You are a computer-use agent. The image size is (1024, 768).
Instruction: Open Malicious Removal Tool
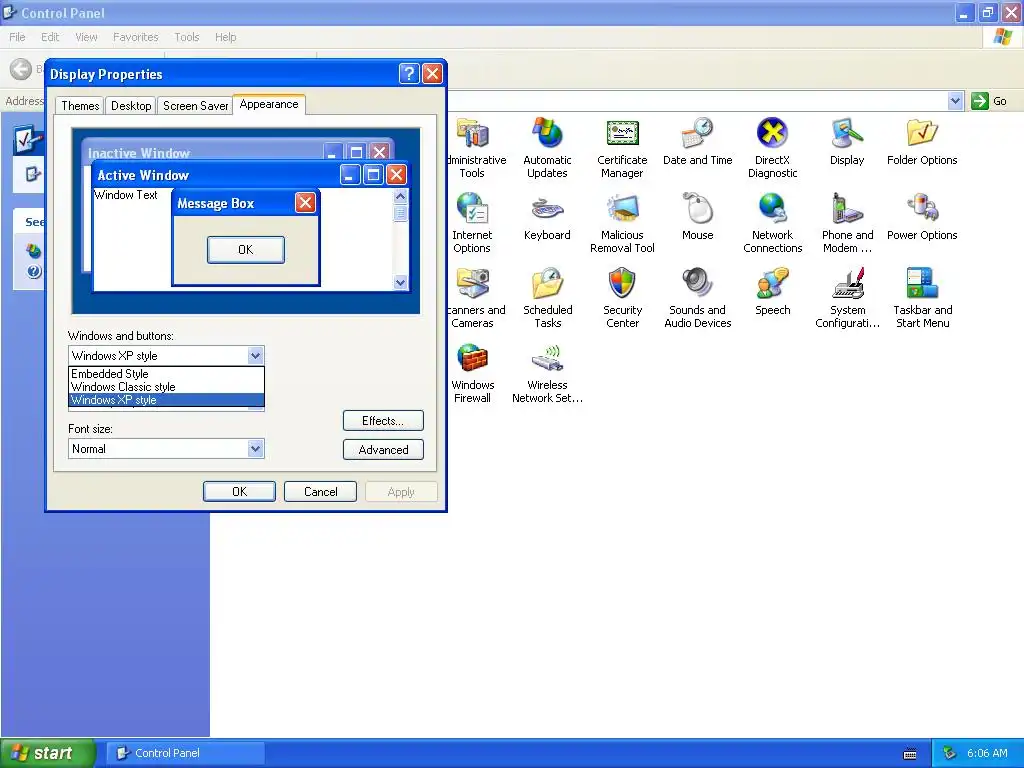tap(622, 223)
